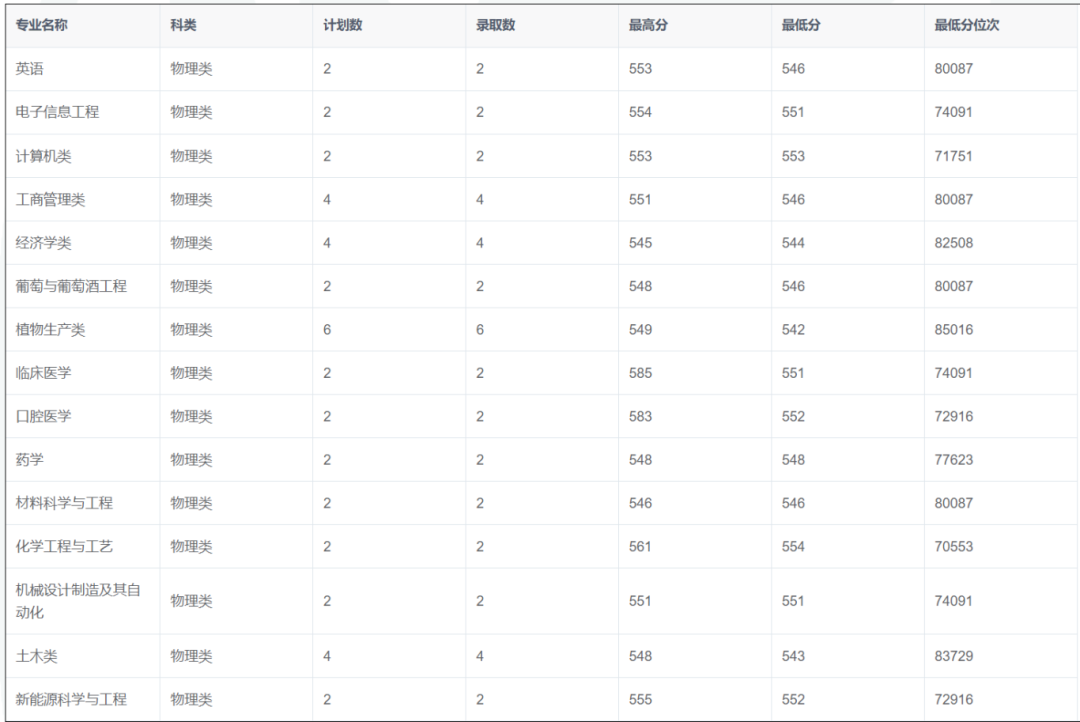1080x722 pixels.
Task: Click lowest score 543 for 土木类
Action: pyautogui.click(x=793, y=656)
